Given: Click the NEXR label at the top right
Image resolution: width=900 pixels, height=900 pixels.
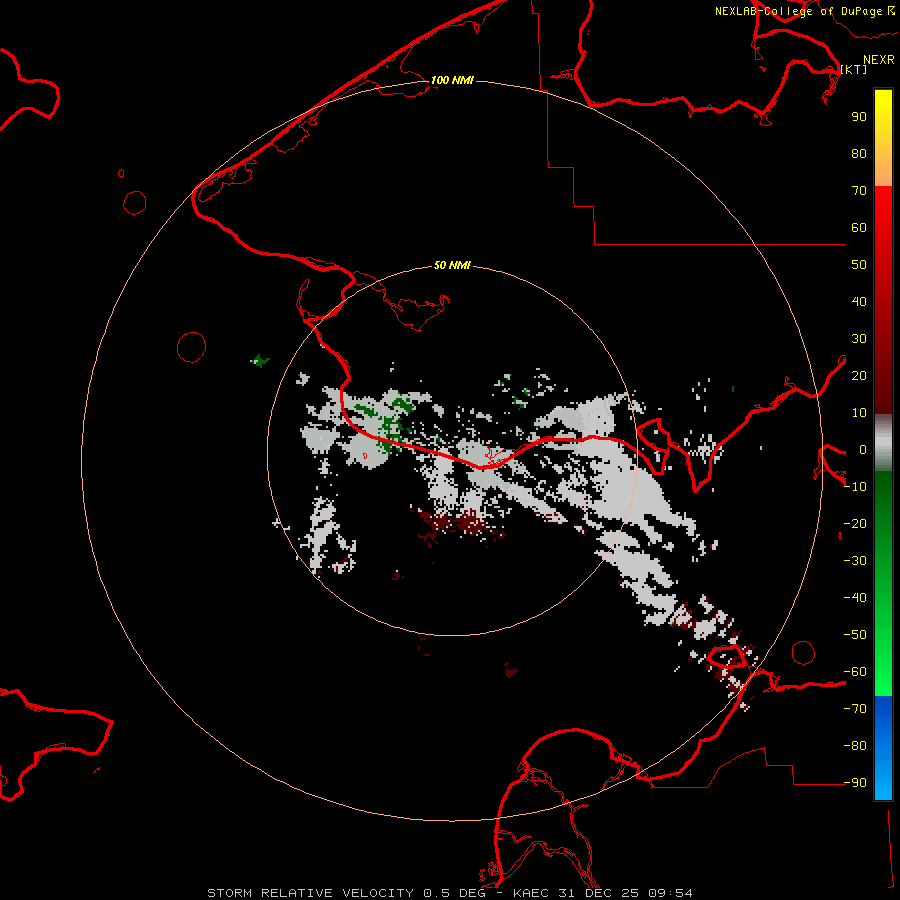Looking at the screenshot, I should pyautogui.click(x=878, y=60).
